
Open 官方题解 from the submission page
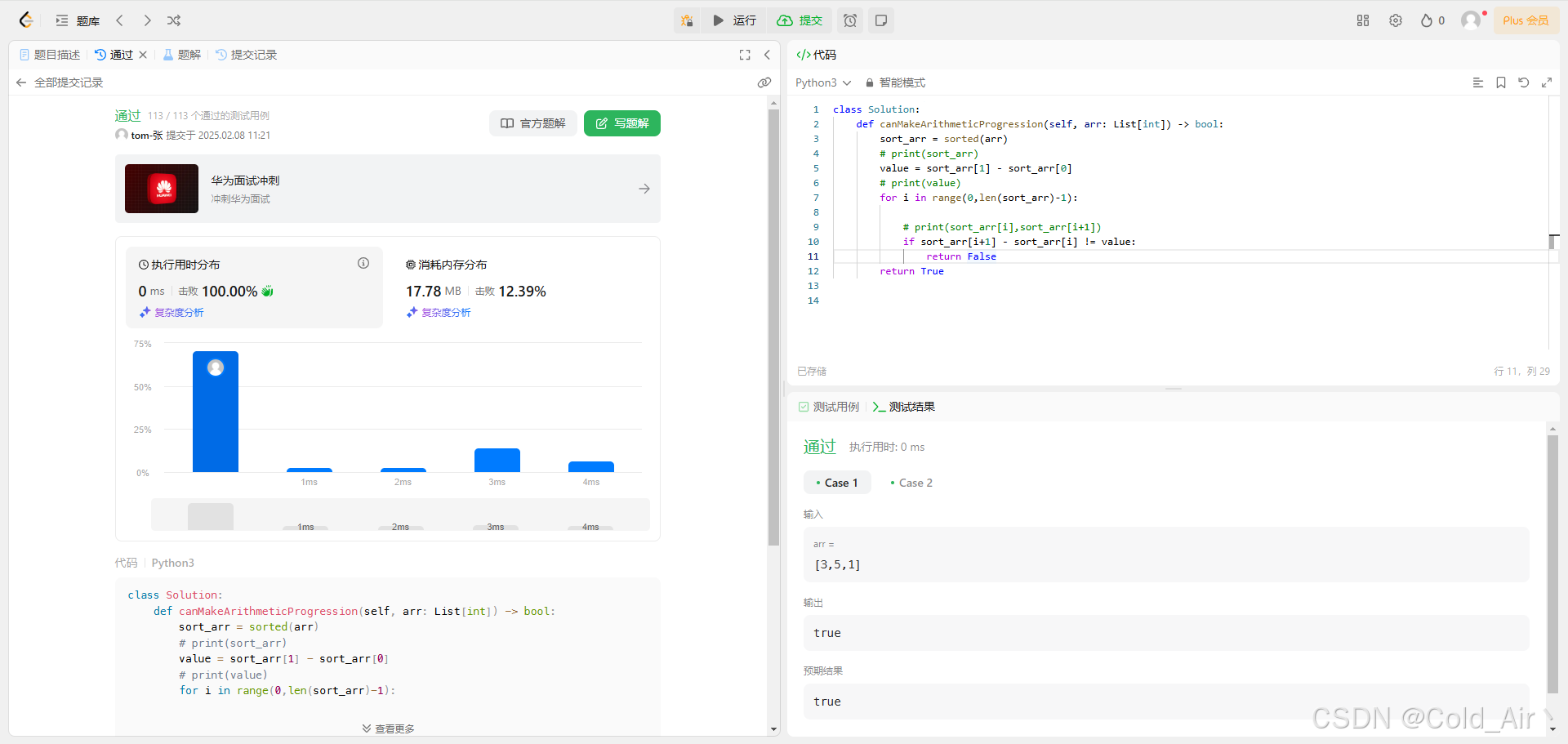coord(532,123)
